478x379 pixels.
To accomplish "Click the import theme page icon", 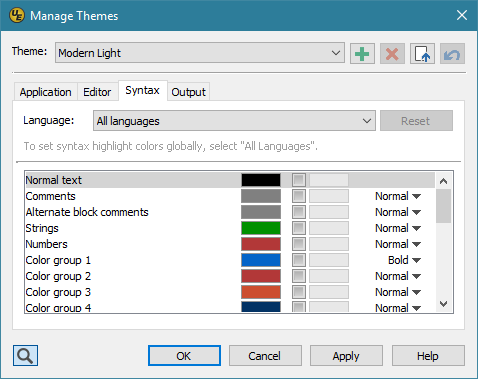I will [422, 53].
